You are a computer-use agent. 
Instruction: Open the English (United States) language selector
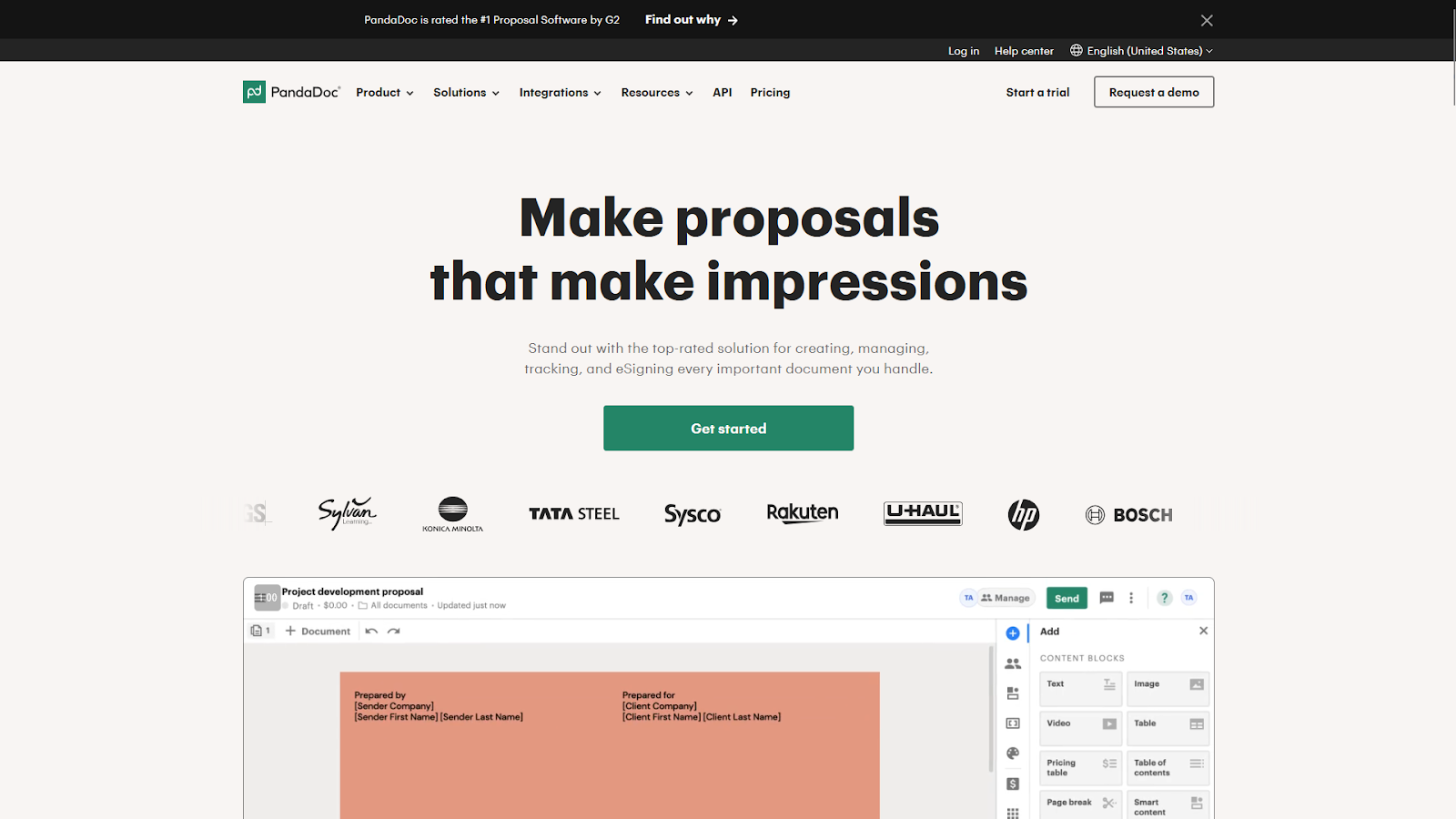(x=1141, y=51)
